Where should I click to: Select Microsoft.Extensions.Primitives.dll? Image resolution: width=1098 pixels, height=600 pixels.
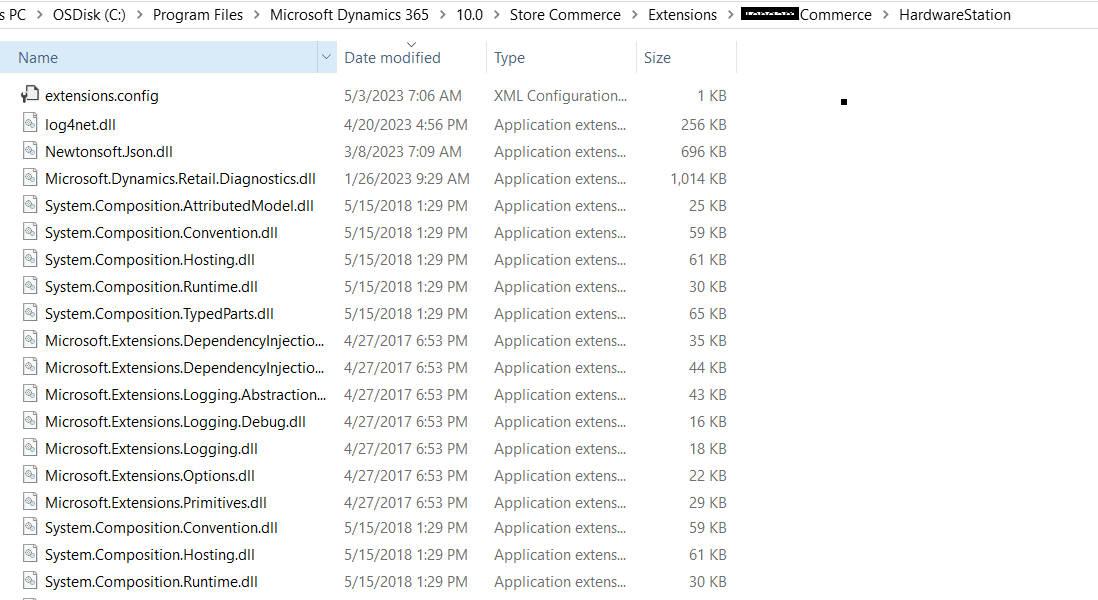click(155, 503)
